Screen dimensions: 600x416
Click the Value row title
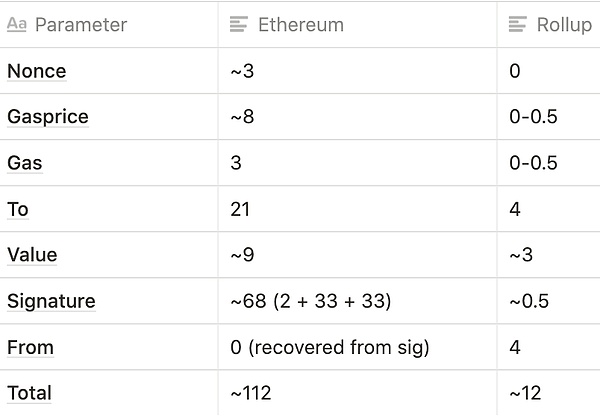click(x=32, y=255)
